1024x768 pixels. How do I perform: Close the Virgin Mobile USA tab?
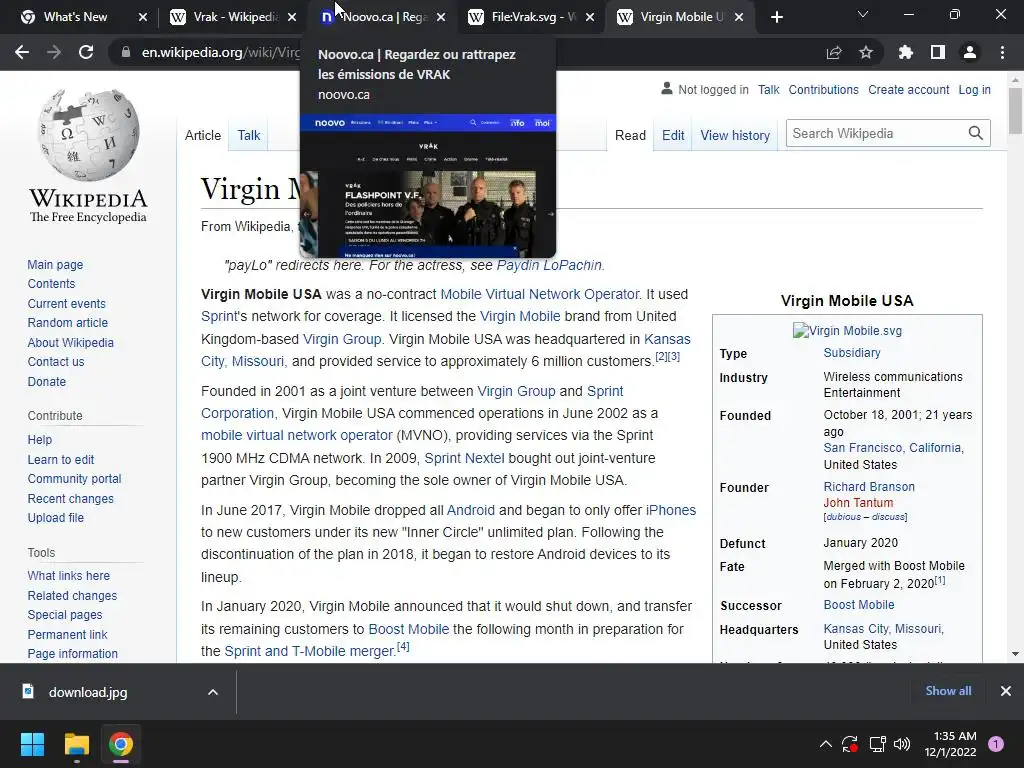tap(739, 17)
